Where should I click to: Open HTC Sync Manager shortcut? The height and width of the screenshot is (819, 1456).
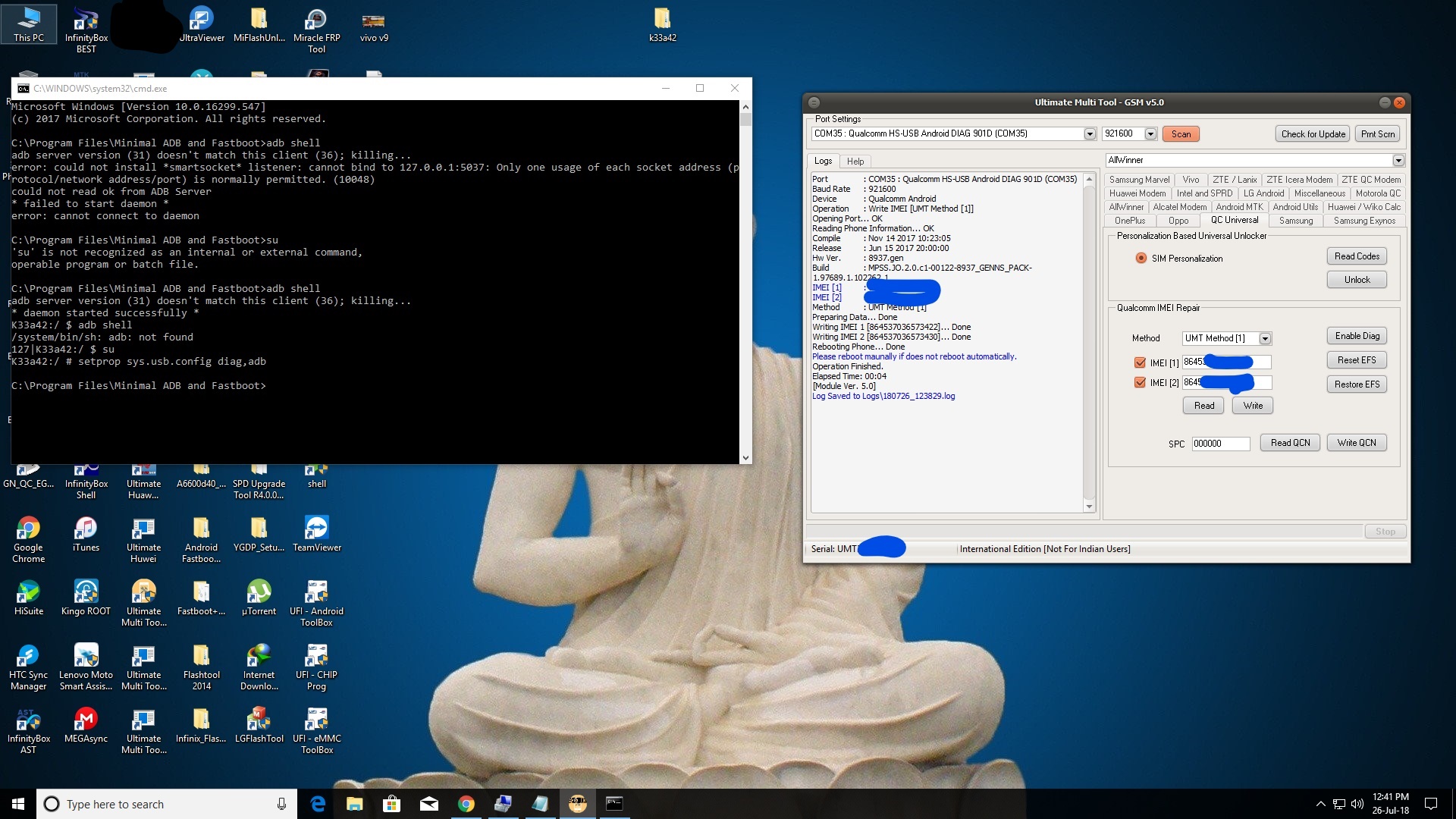point(29,667)
